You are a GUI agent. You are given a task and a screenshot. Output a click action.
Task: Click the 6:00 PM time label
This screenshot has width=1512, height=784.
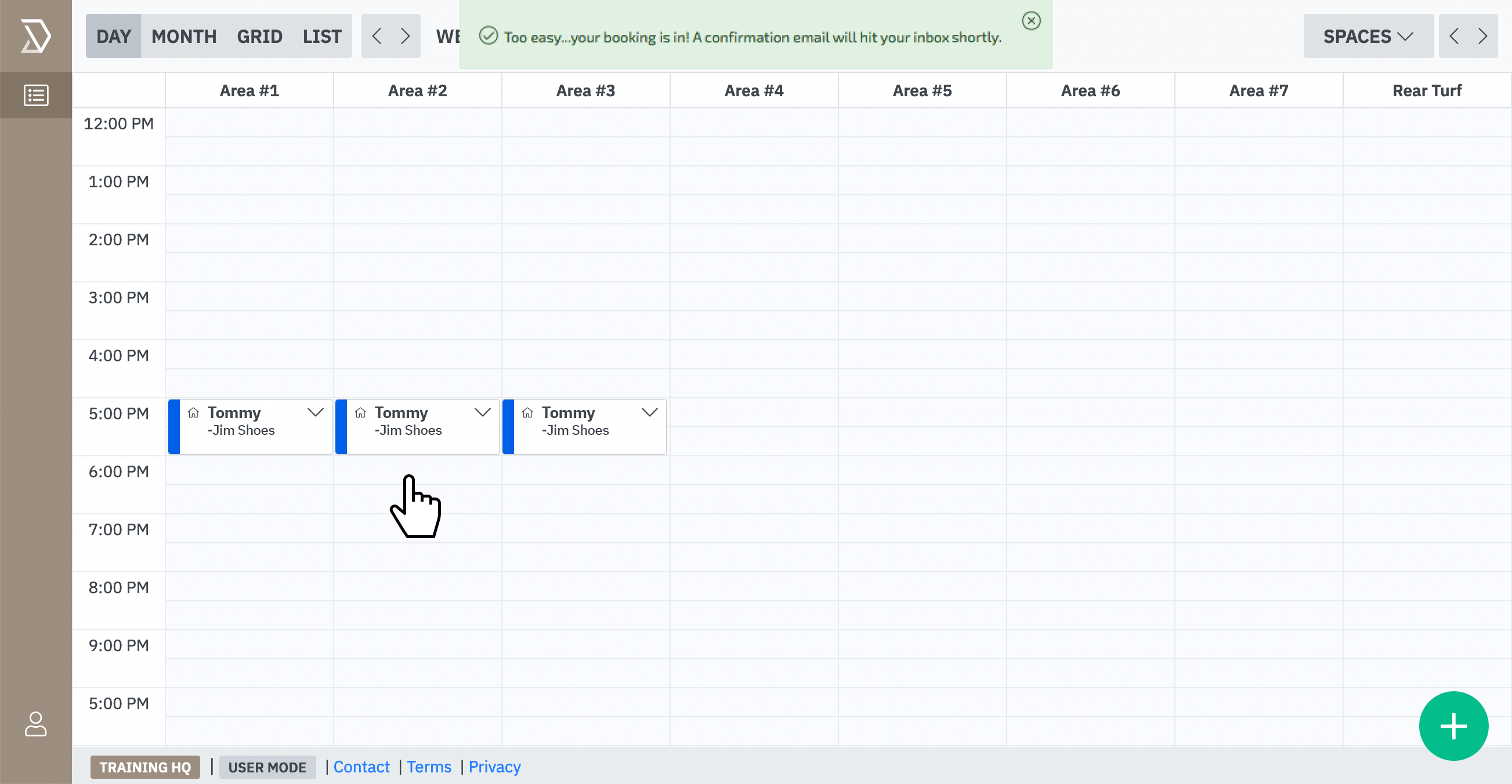click(118, 472)
